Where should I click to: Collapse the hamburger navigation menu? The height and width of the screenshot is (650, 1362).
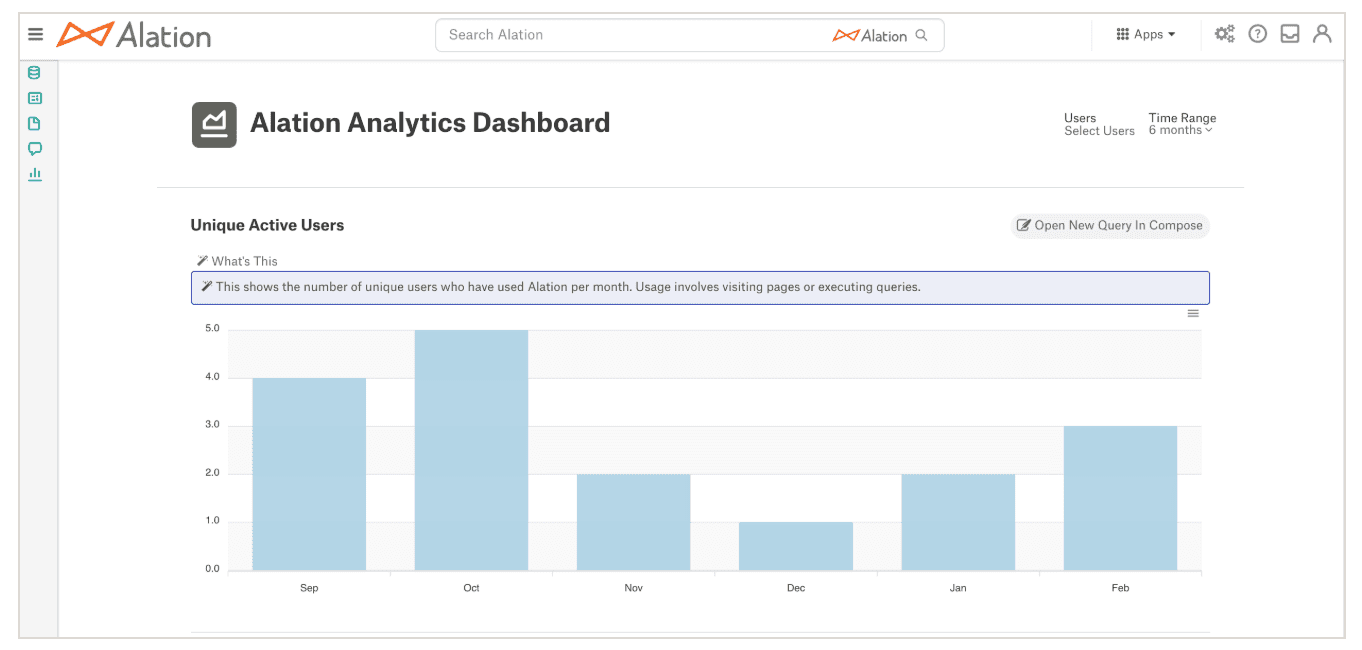point(35,33)
